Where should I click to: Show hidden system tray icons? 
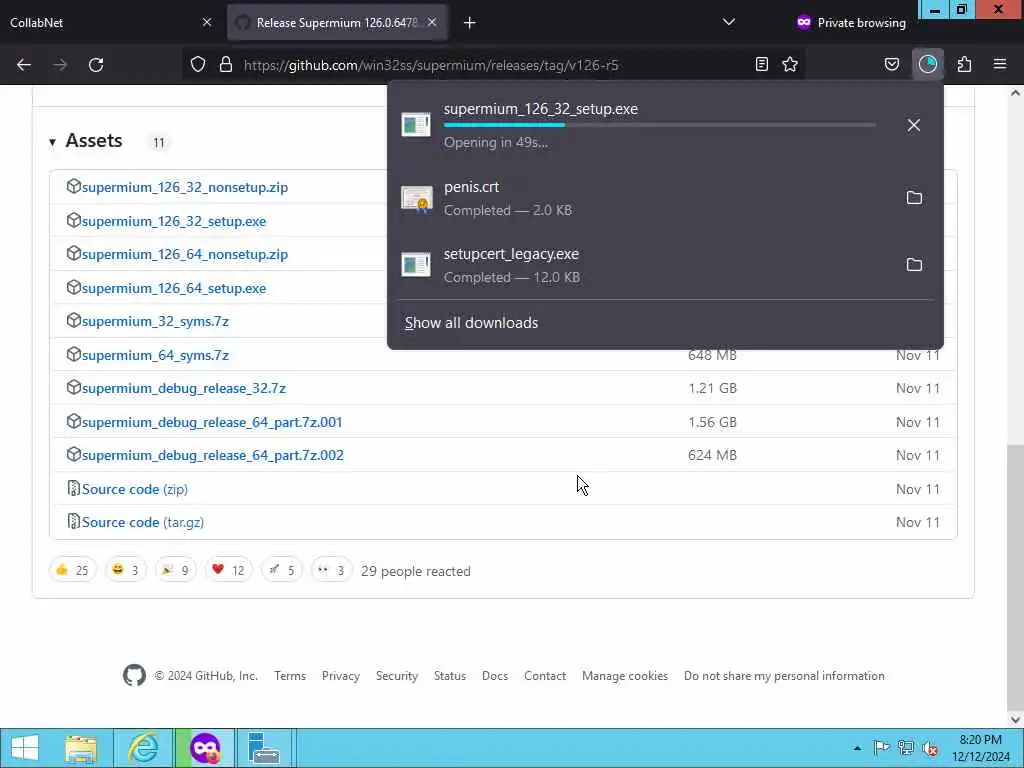coord(857,748)
